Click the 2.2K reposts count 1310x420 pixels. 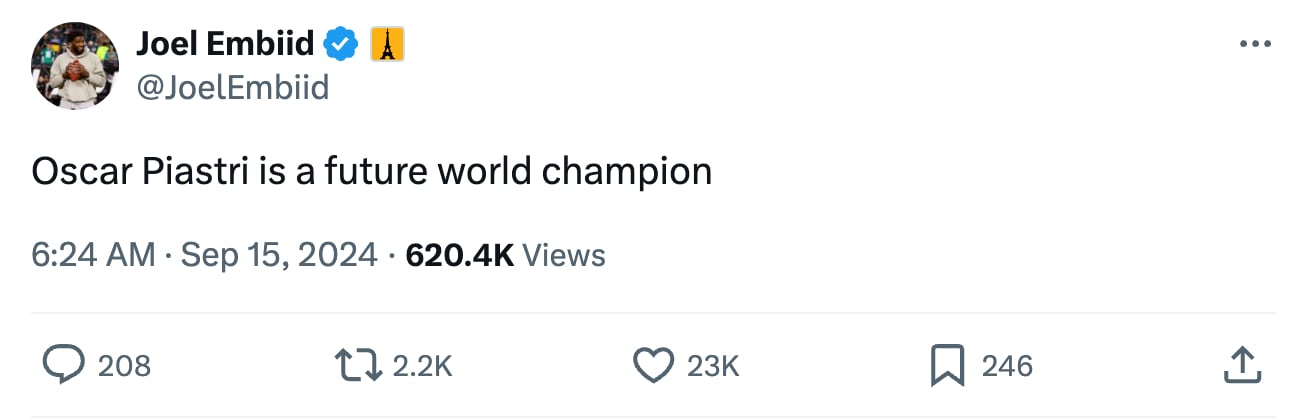point(422,366)
